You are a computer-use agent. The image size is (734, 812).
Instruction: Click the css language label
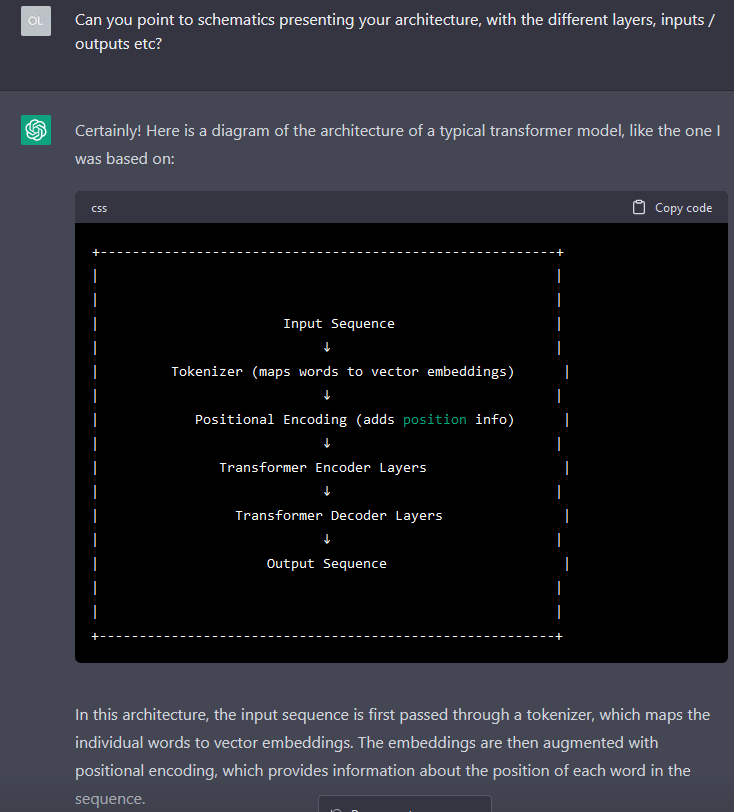(99, 208)
